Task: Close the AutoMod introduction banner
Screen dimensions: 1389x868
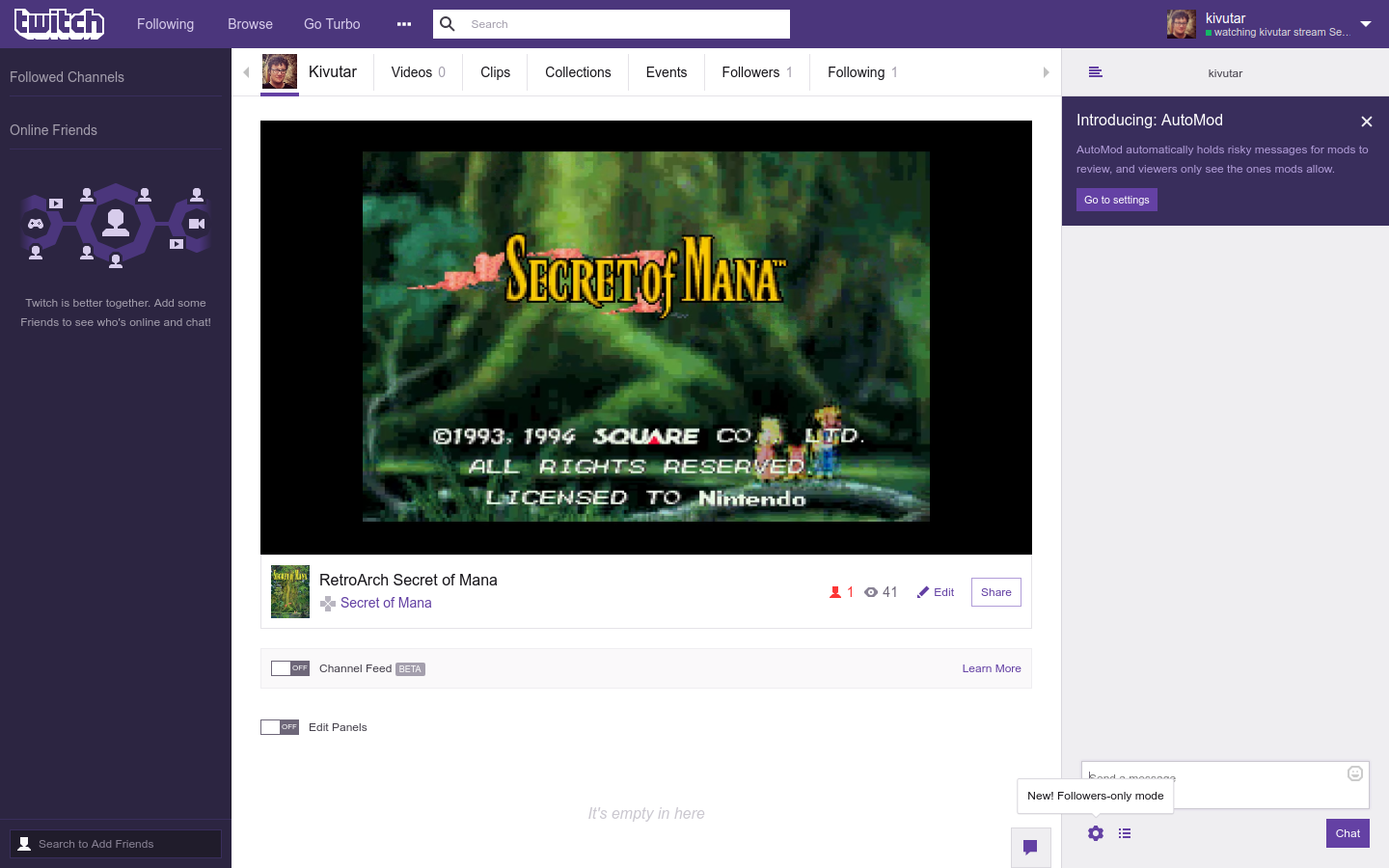Action: (x=1367, y=122)
